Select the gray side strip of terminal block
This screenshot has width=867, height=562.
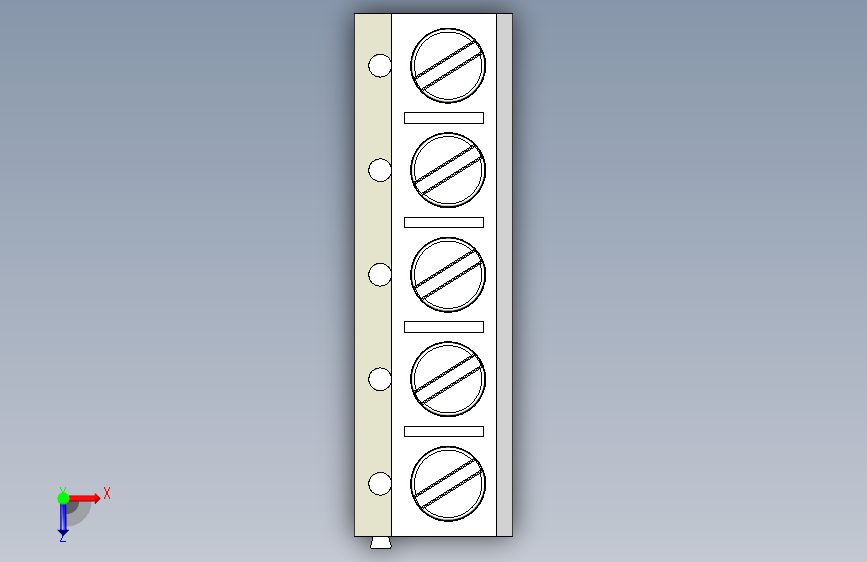[x=504, y=275]
